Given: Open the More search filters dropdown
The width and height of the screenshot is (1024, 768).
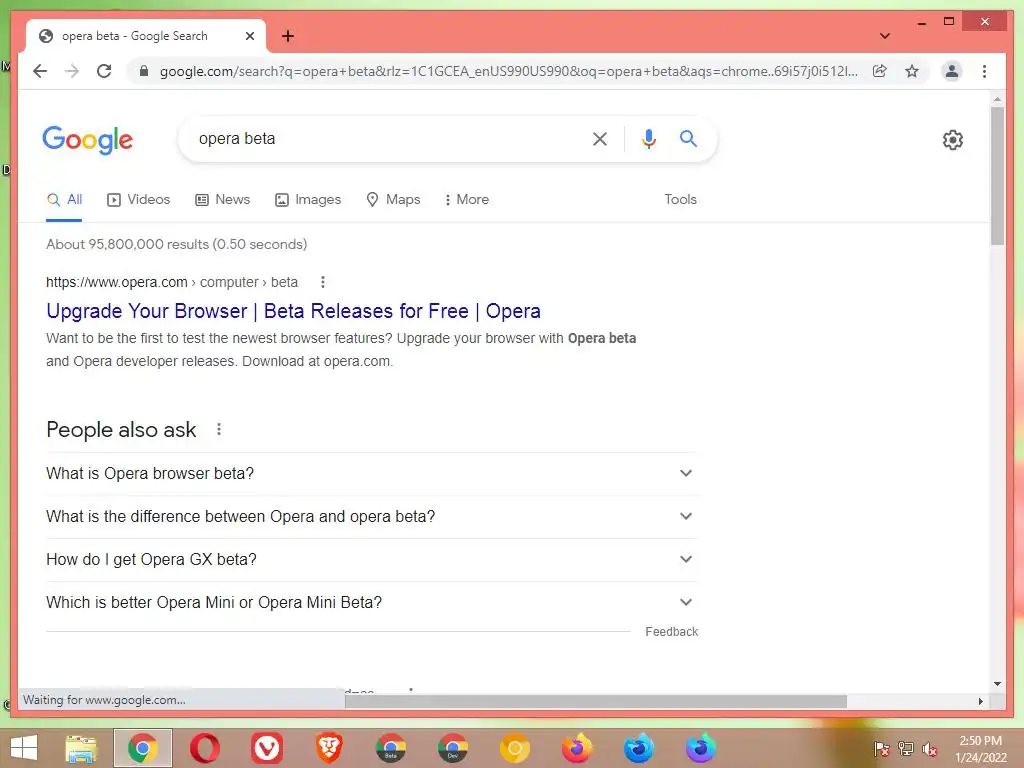Looking at the screenshot, I should tap(466, 199).
